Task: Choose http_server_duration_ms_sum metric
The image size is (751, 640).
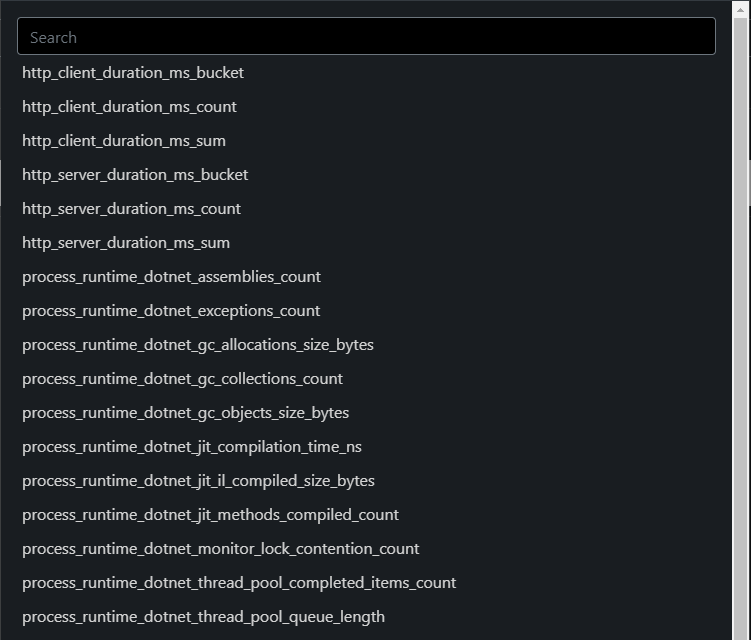Action: [126, 243]
